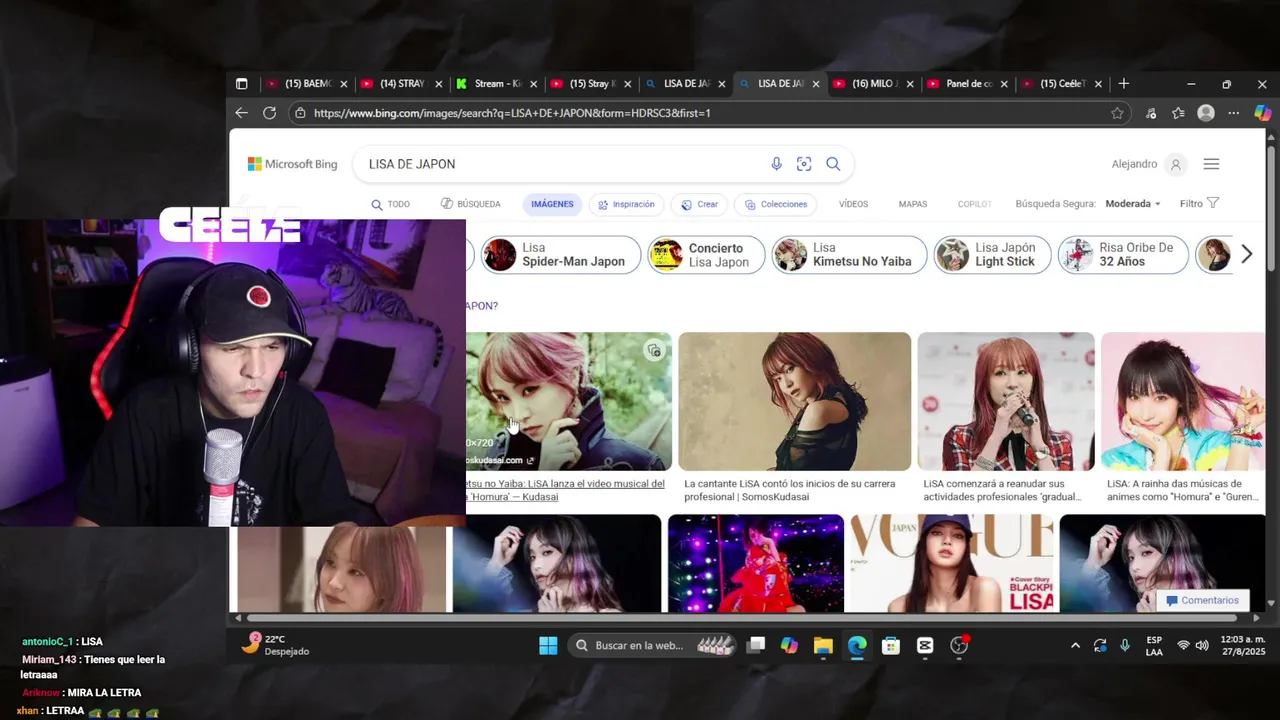Open the Filtro options

[1199, 204]
